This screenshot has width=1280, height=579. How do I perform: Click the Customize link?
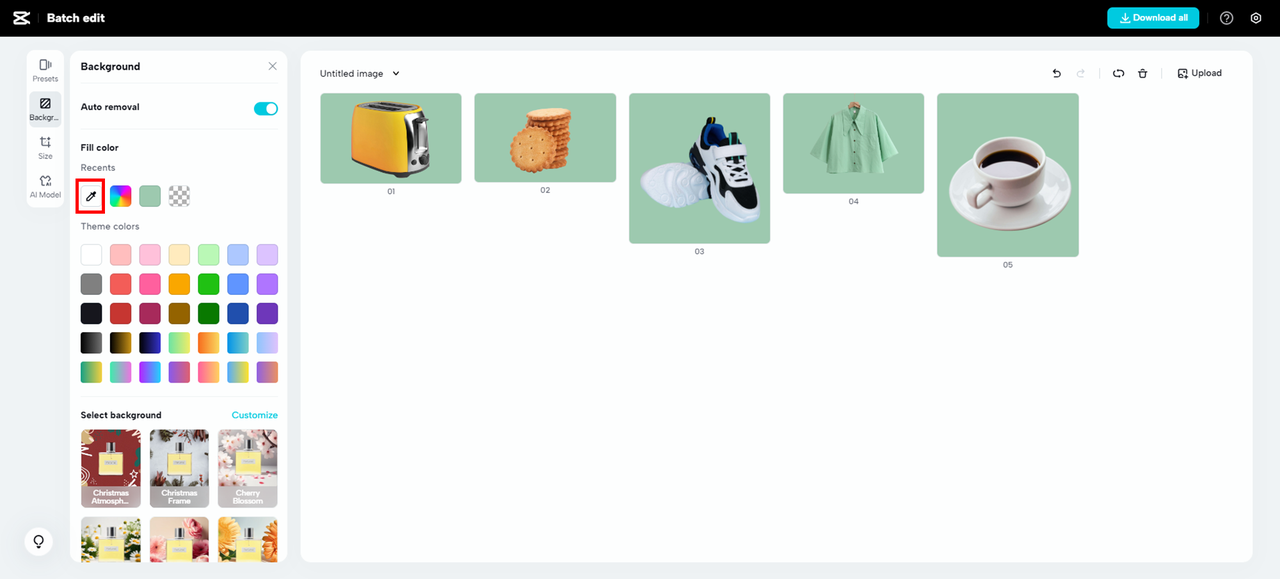pyautogui.click(x=255, y=415)
